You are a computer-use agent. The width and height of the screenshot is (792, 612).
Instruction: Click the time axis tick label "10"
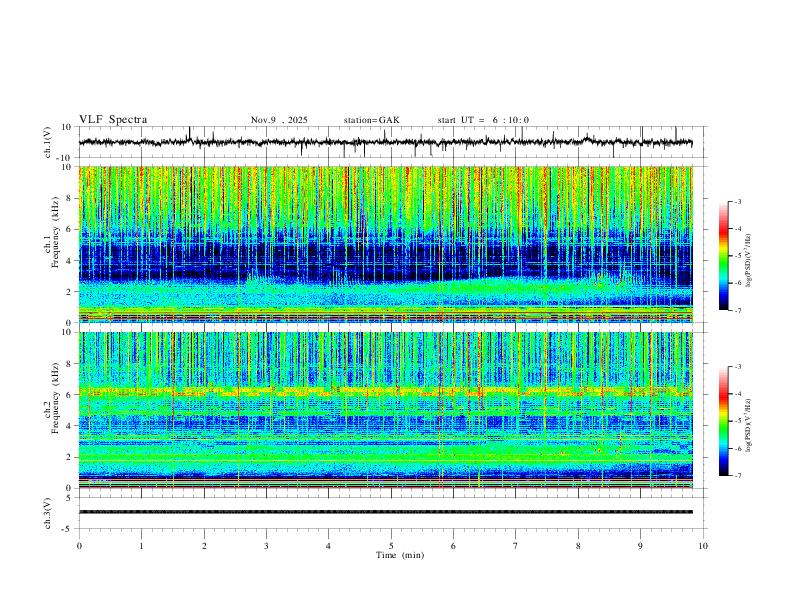pos(703,546)
